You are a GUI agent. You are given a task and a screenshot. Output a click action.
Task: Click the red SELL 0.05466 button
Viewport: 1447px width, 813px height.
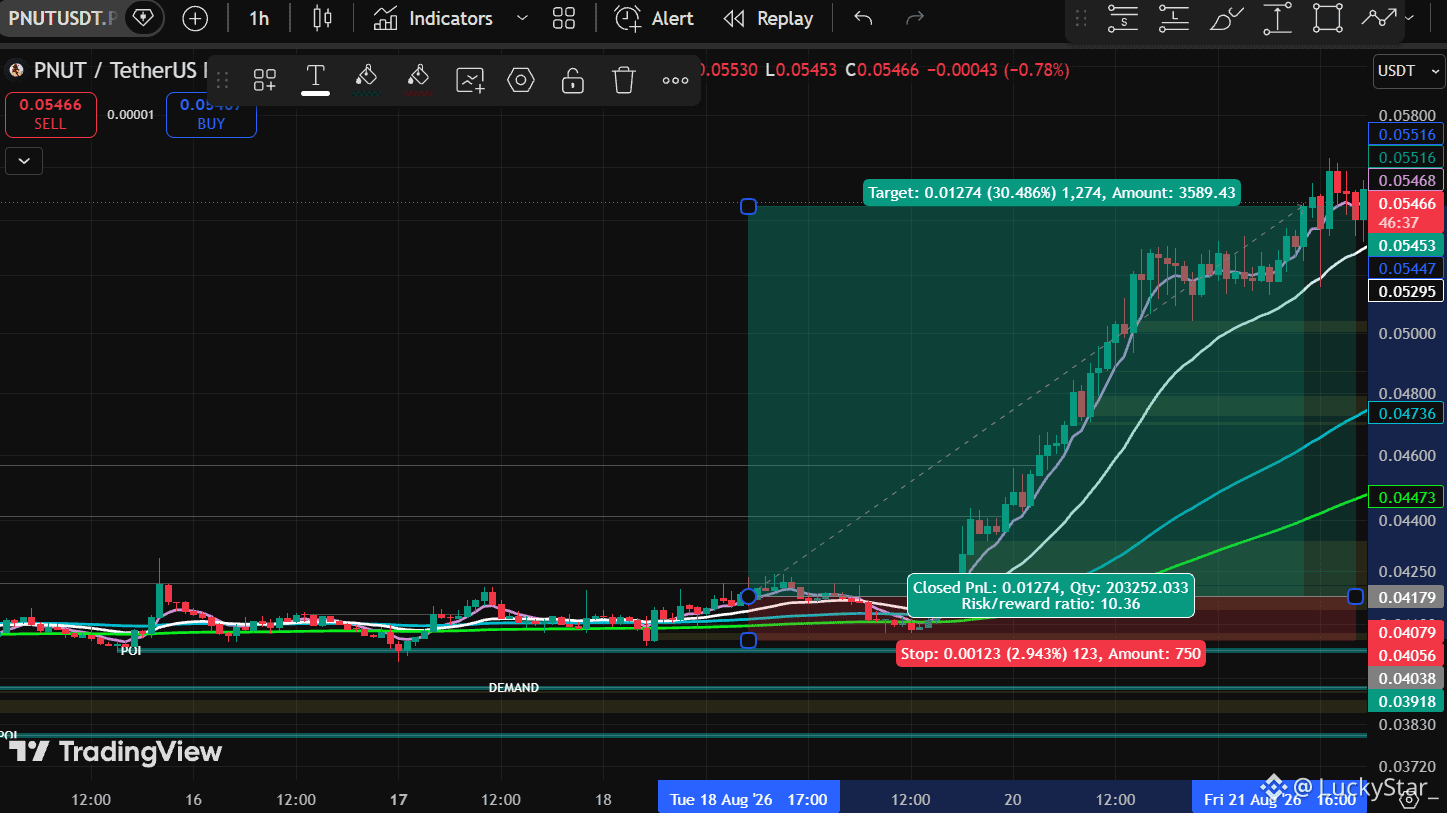[x=51, y=114]
